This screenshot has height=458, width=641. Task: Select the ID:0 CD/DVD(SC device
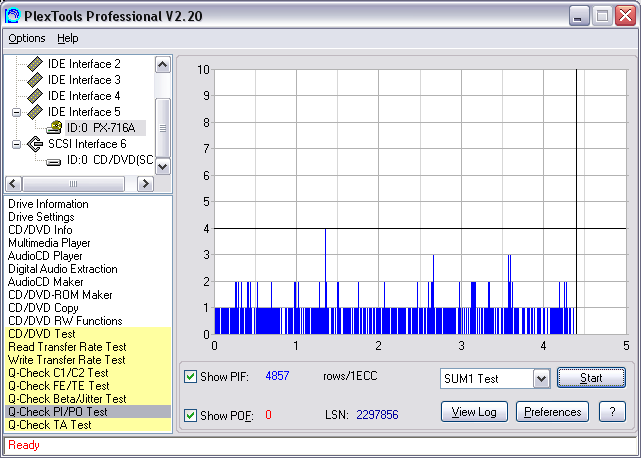point(110,160)
